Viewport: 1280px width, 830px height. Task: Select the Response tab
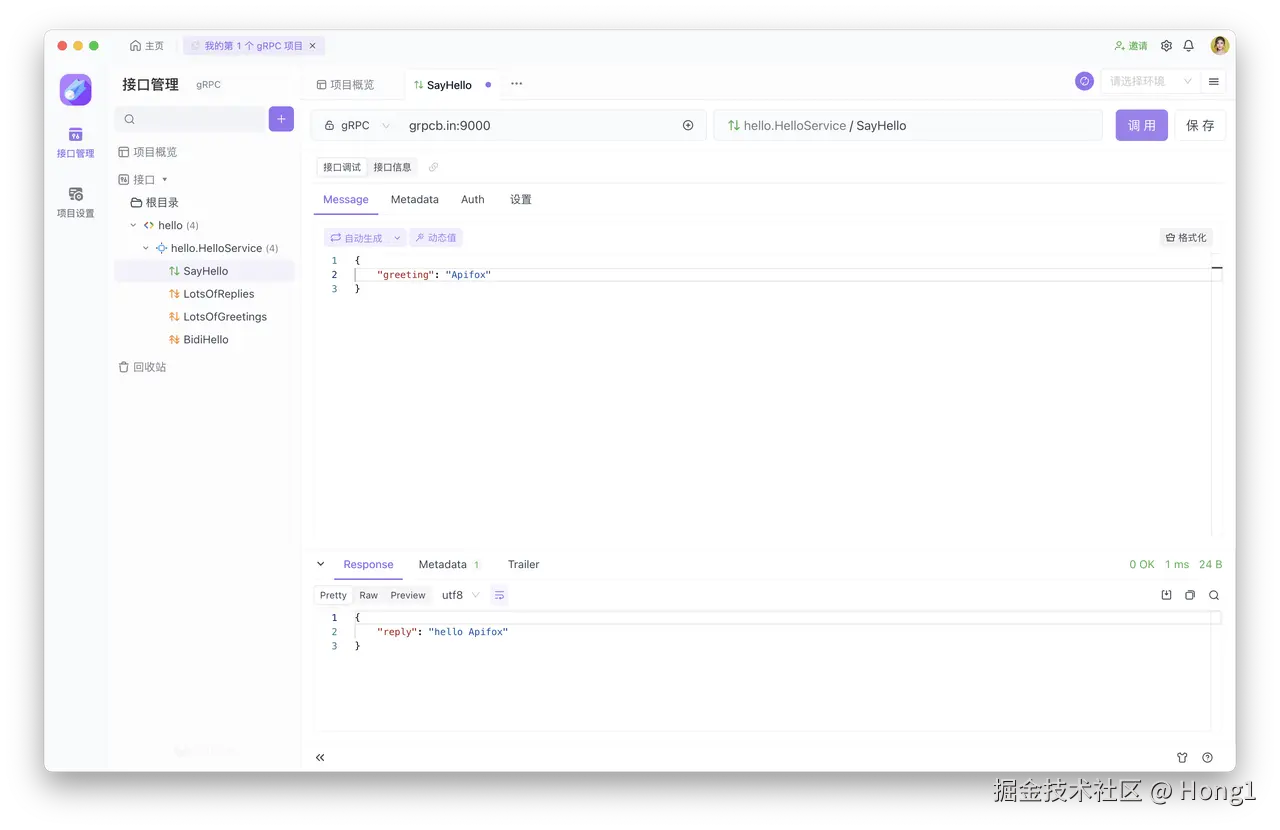[368, 565]
